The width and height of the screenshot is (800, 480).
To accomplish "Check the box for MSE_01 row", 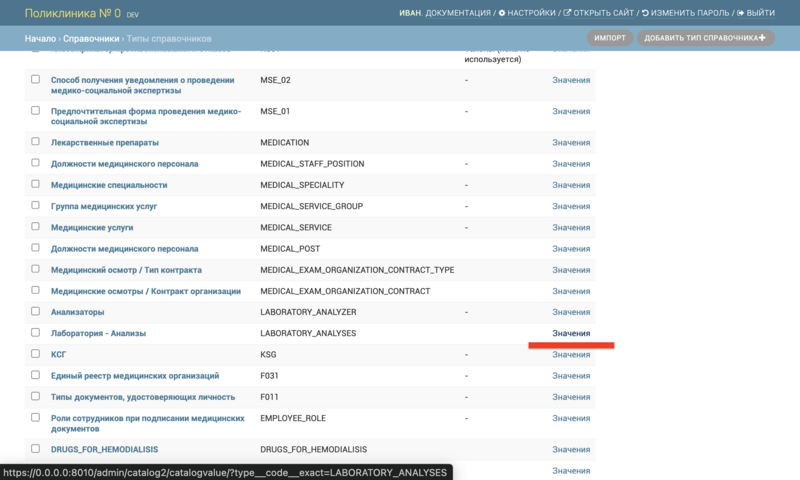I will tap(35, 110).
